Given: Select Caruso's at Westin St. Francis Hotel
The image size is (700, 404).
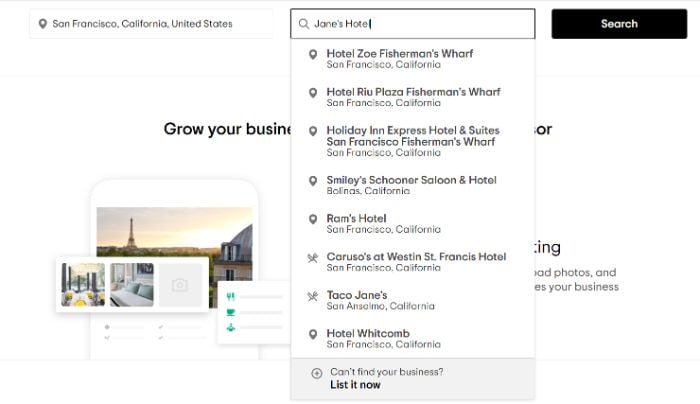Looking at the screenshot, I should (412, 262).
